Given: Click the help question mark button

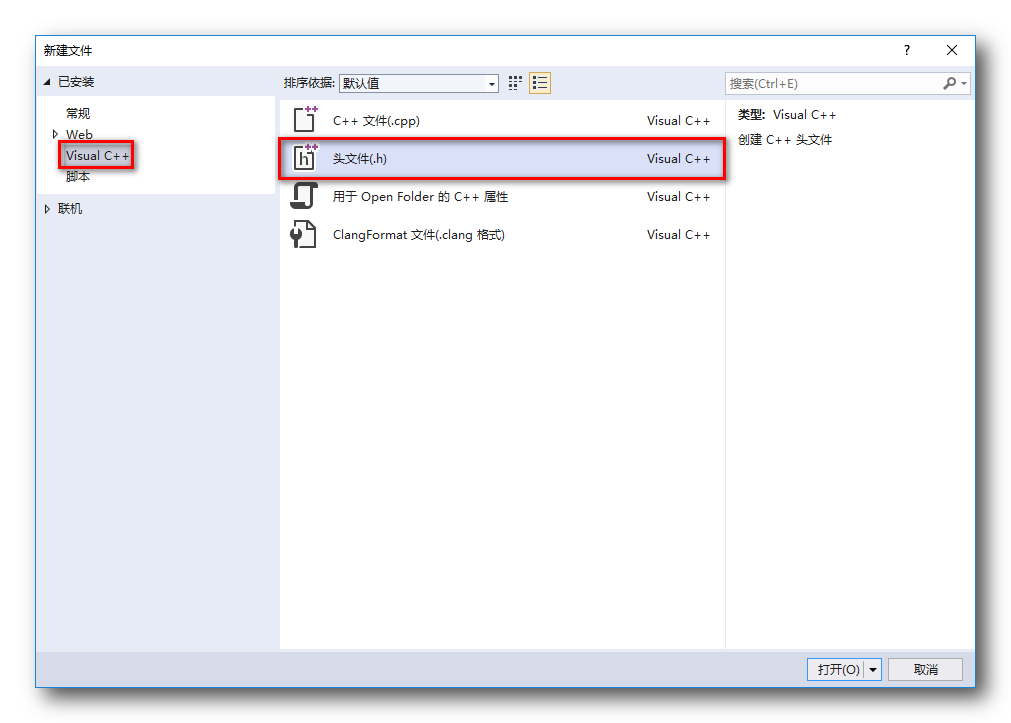Looking at the screenshot, I should [907, 50].
